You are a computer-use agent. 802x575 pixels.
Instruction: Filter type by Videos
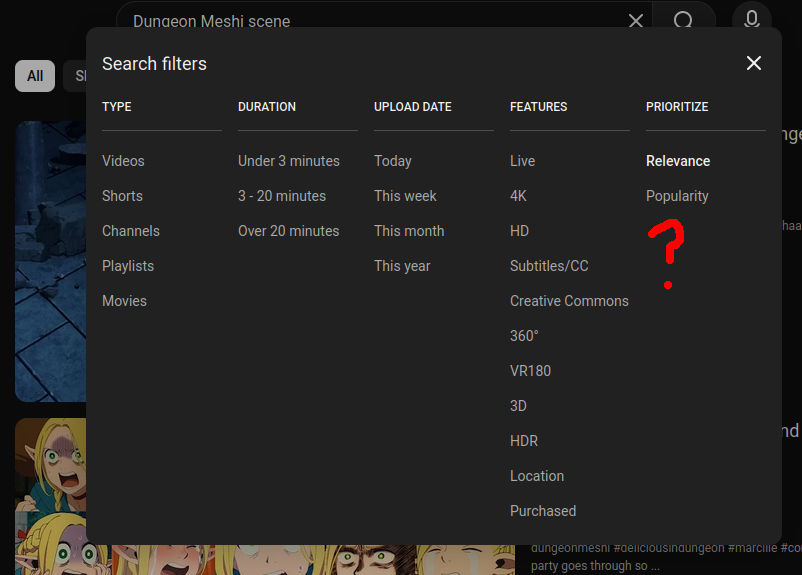coord(123,161)
